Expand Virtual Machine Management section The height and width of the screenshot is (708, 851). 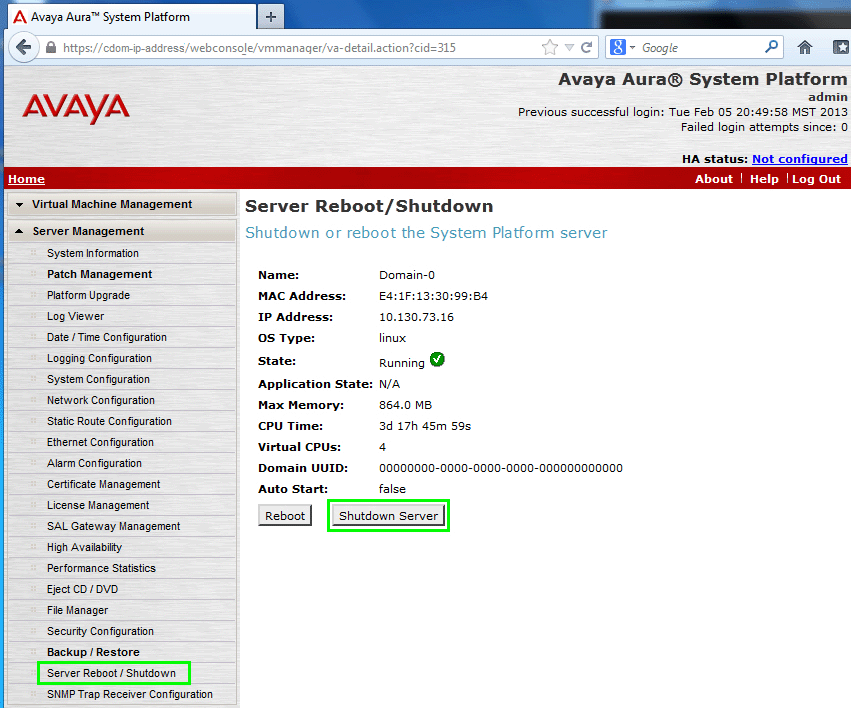point(123,205)
